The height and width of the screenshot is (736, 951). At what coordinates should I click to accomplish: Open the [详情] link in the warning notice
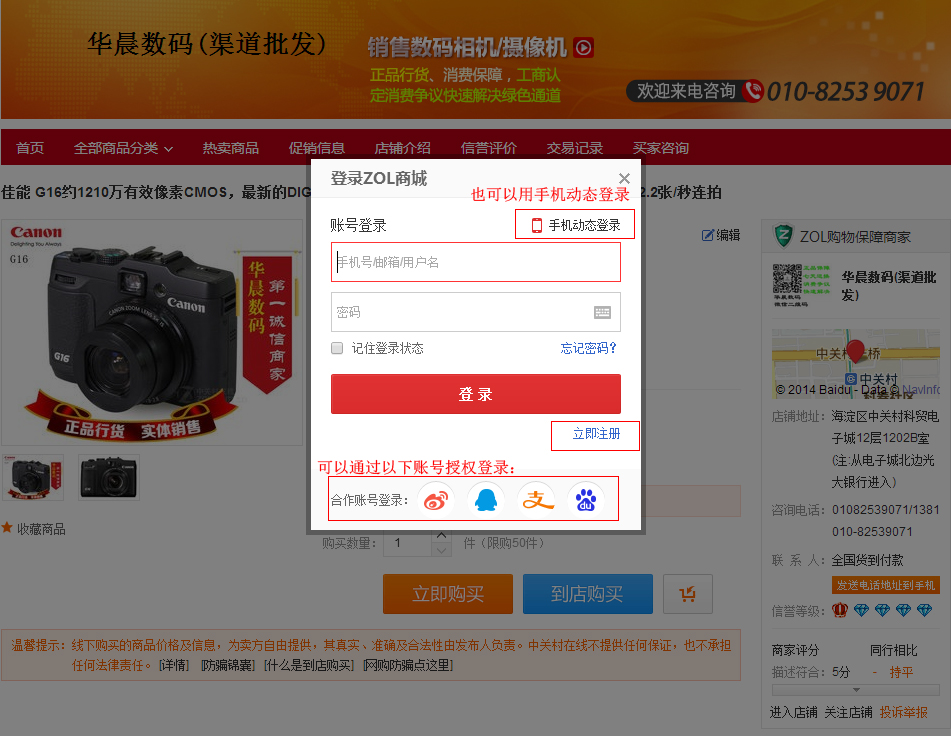click(174, 665)
